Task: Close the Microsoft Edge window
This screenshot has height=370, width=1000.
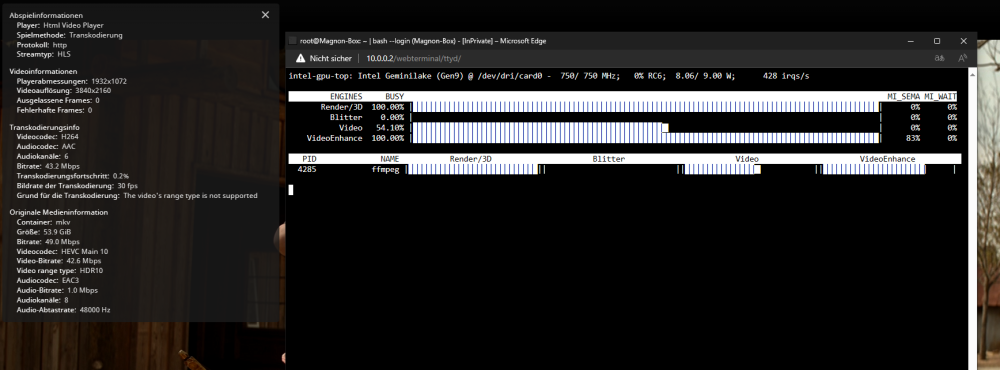Action: [x=963, y=41]
